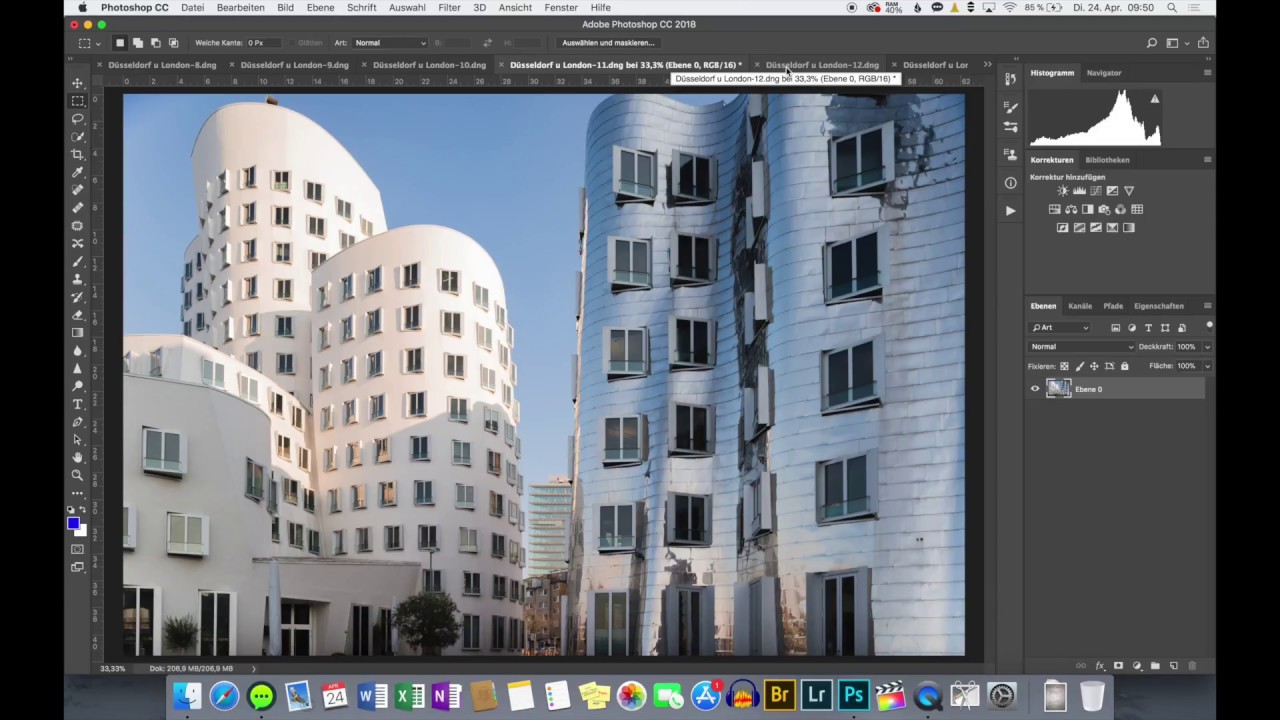Viewport: 1280px width, 720px height.
Task: Add a Color Balance adjustment
Action: [1071, 209]
